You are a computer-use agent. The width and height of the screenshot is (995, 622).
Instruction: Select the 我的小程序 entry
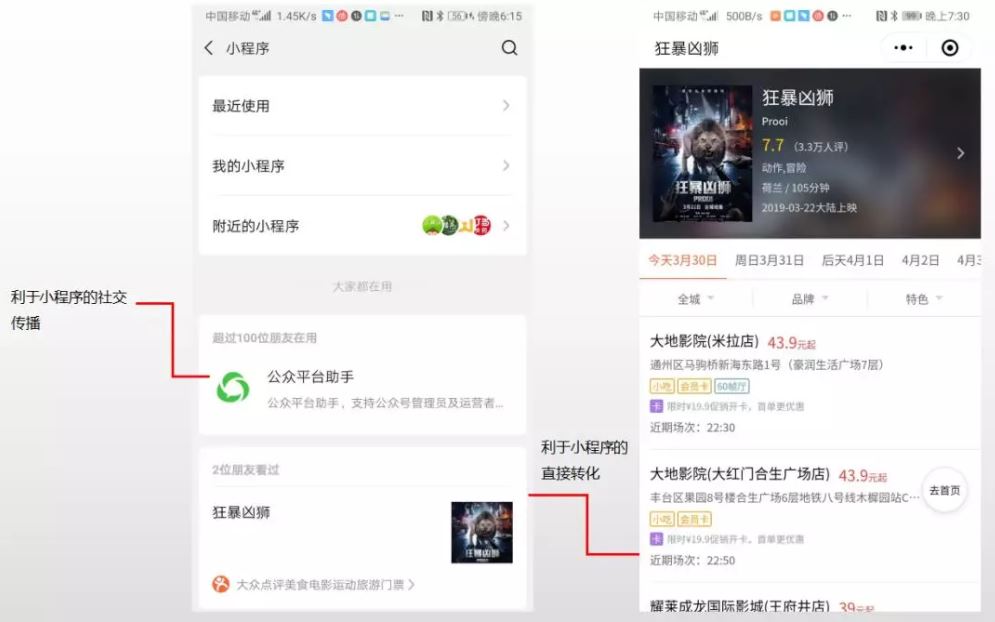coord(362,166)
